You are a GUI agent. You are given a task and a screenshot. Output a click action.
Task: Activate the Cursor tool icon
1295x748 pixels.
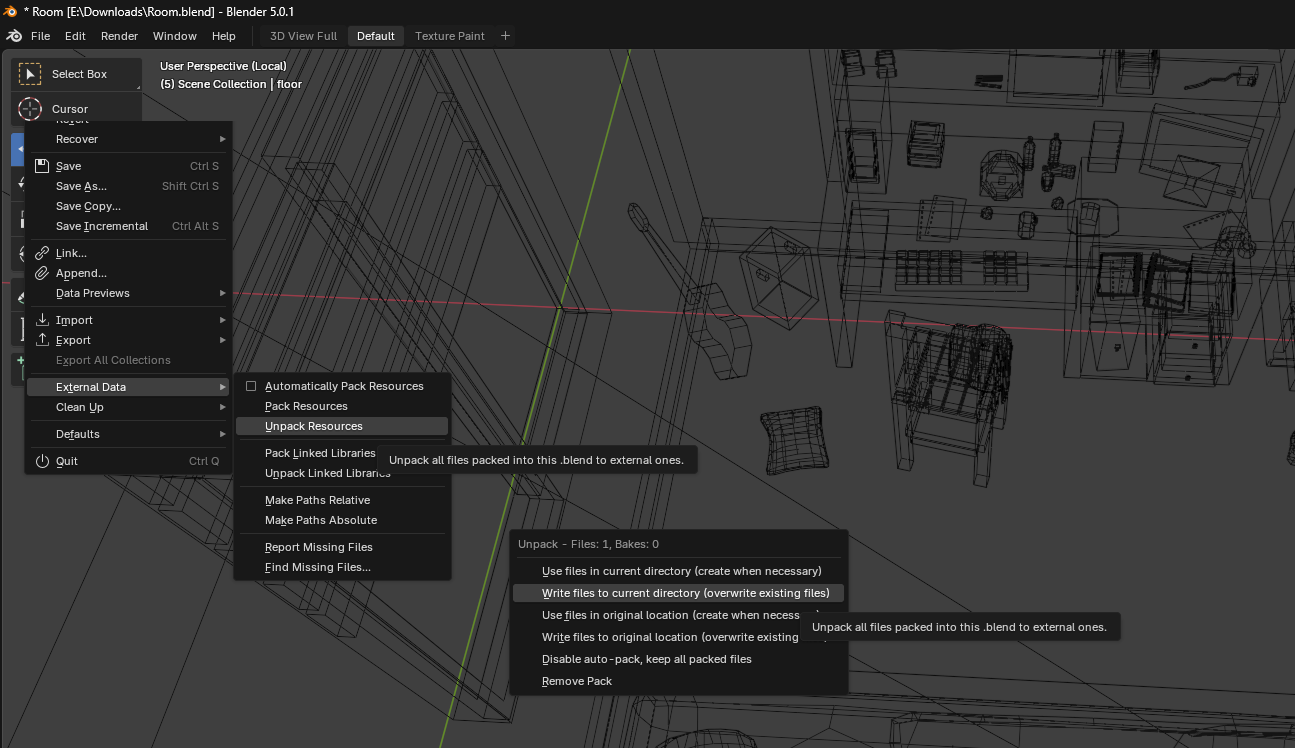point(30,109)
